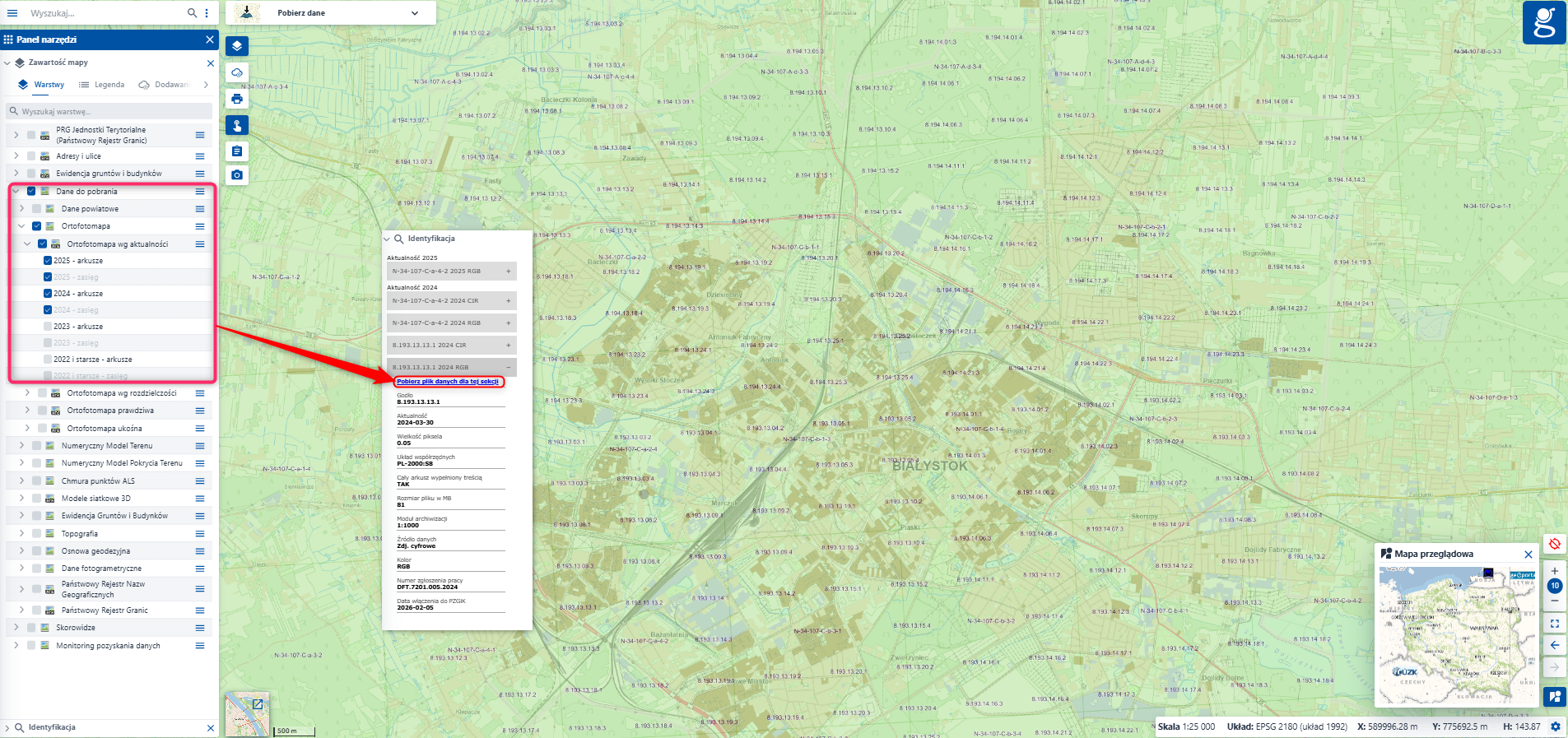Click the camera screenshot tool button
1568x738 pixels.
pos(237,175)
